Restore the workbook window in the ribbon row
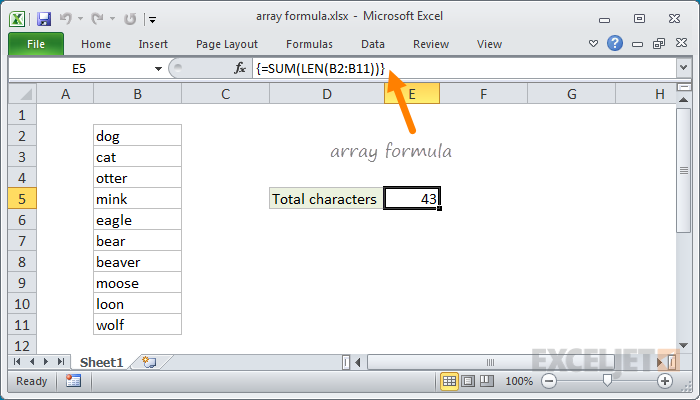Image resolution: width=700 pixels, height=400 pixels. point(659,43)
